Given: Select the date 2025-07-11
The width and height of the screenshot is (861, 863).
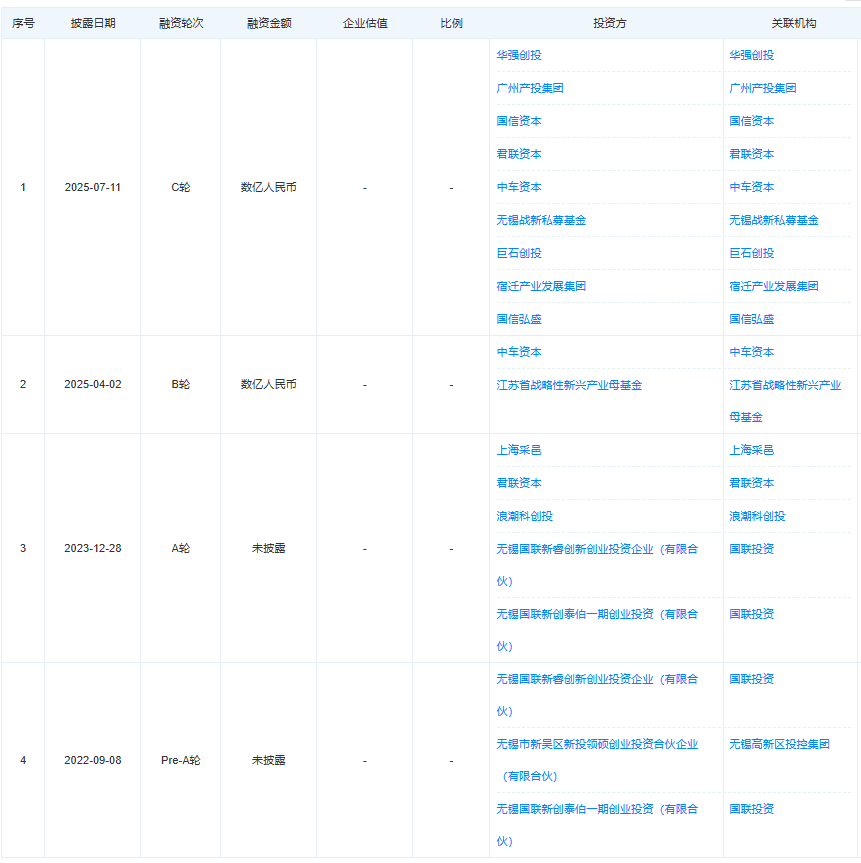Looking at the screenshot, I should pos(92,187).
